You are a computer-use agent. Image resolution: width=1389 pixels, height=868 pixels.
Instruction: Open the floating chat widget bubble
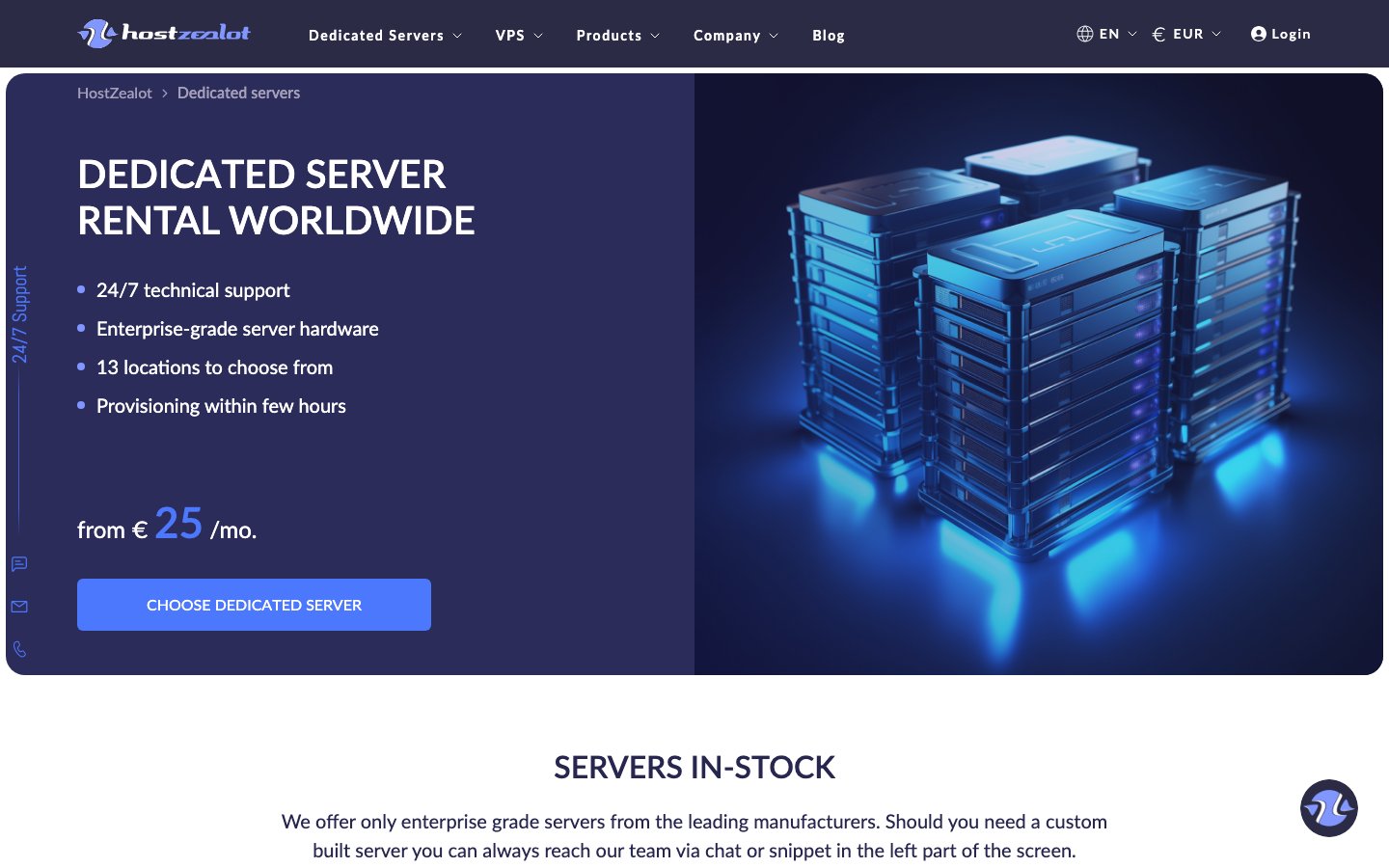click(1329, 808)
